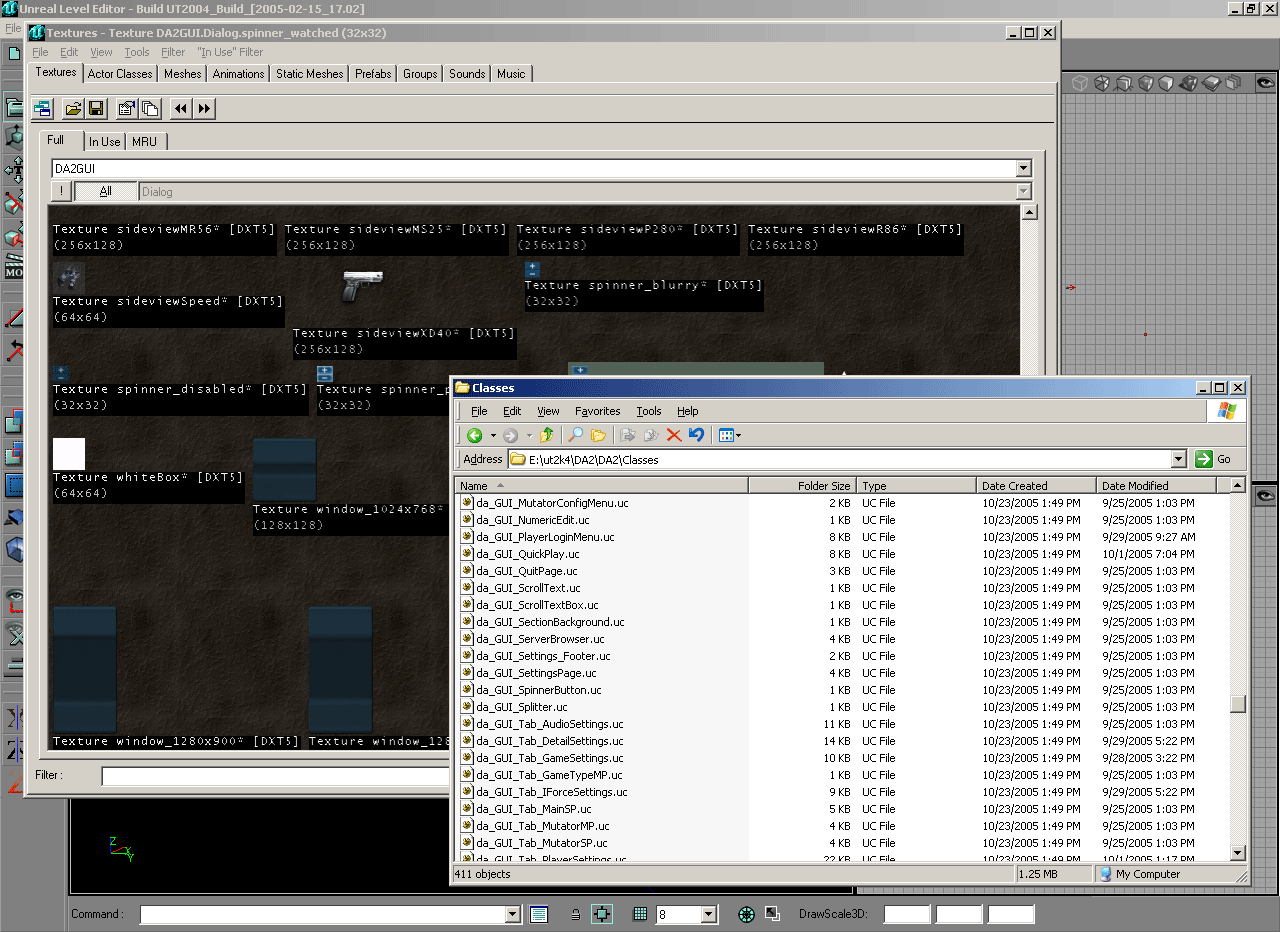1280x932 pixels.
Task: Select the whiteBox texture thumbnail
Action: (x=69, y=454)
